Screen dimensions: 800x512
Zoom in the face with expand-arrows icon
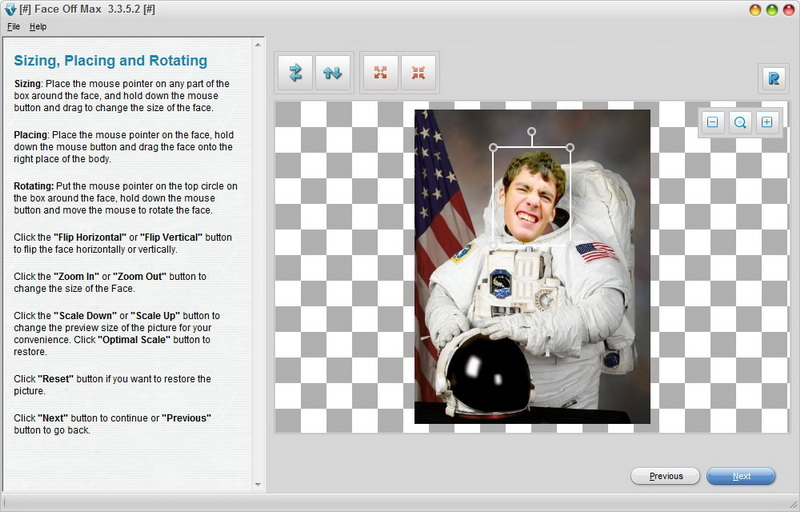(380, 73)
